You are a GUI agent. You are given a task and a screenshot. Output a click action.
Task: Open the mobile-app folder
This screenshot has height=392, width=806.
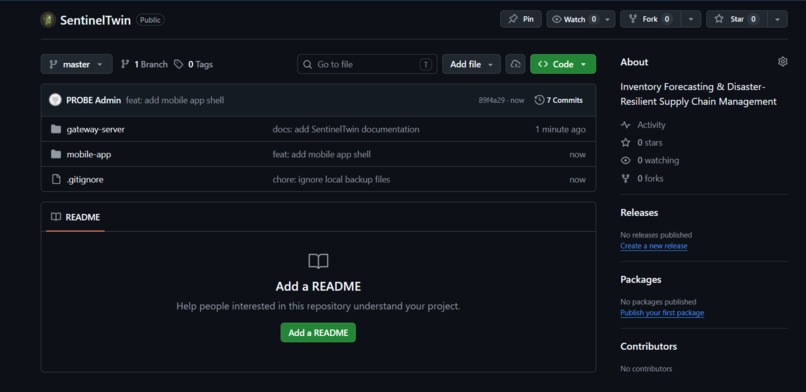(89, 155)
